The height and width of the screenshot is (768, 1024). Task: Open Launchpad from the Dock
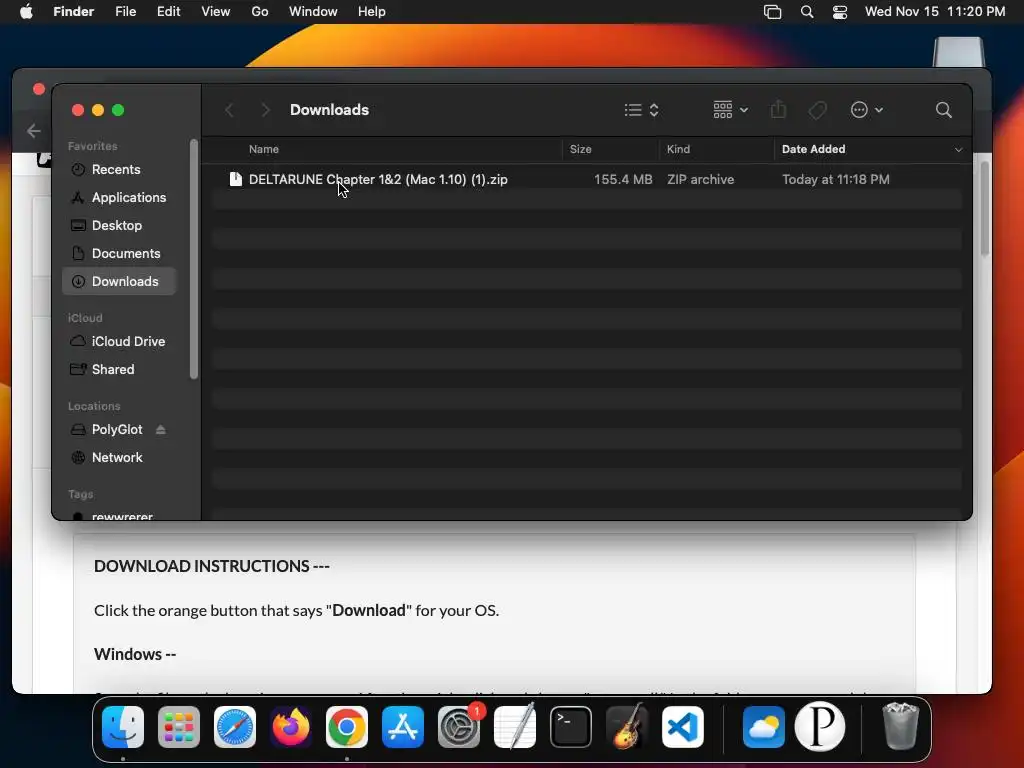(179, 727)
